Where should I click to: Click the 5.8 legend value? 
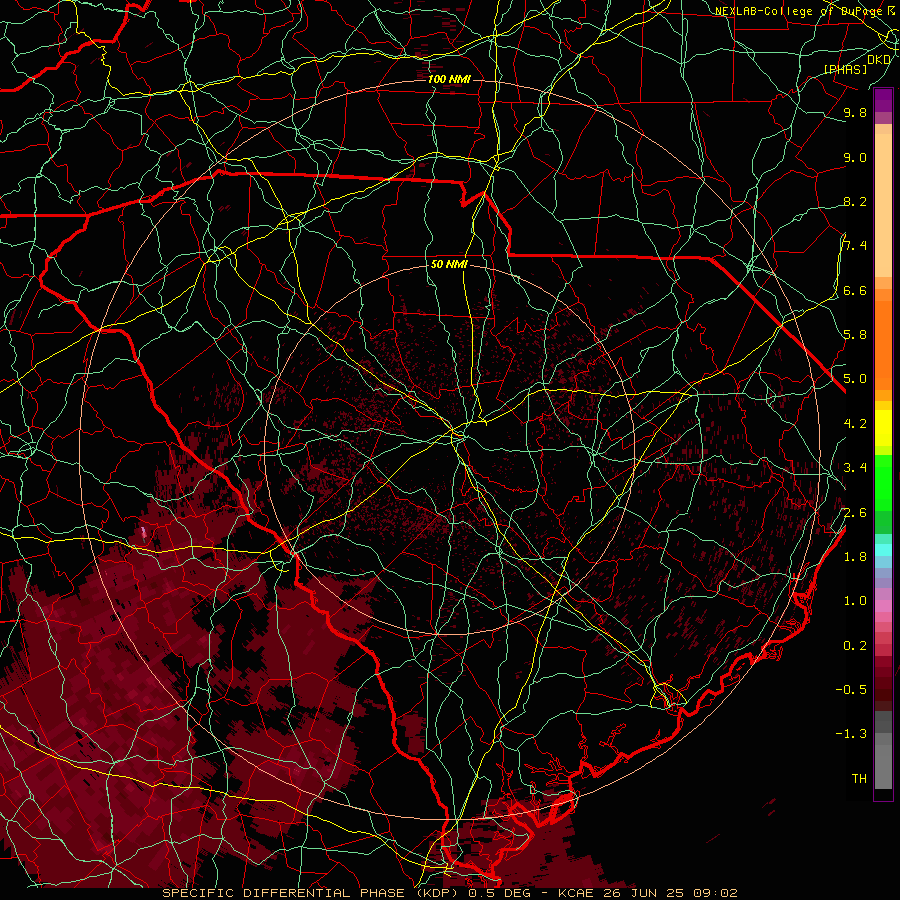click(x=855, y=335)
